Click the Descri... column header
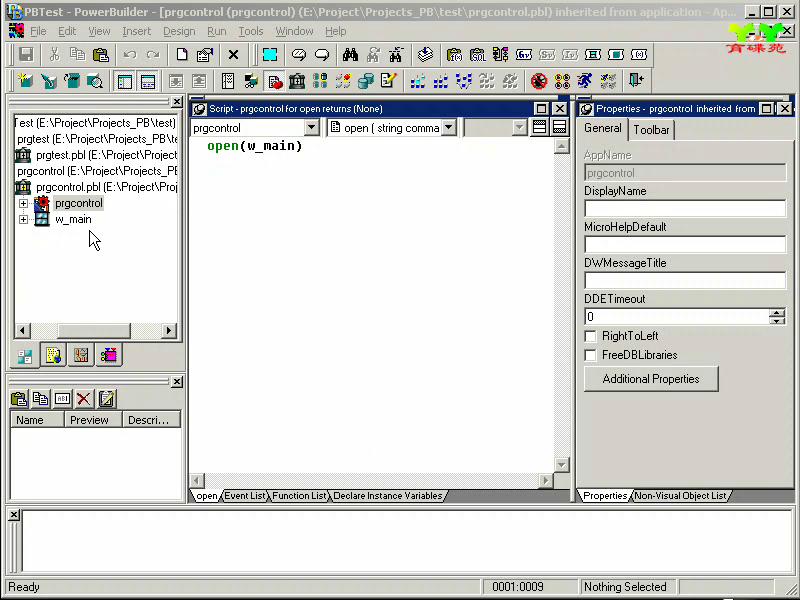 (x=151, y=420)
